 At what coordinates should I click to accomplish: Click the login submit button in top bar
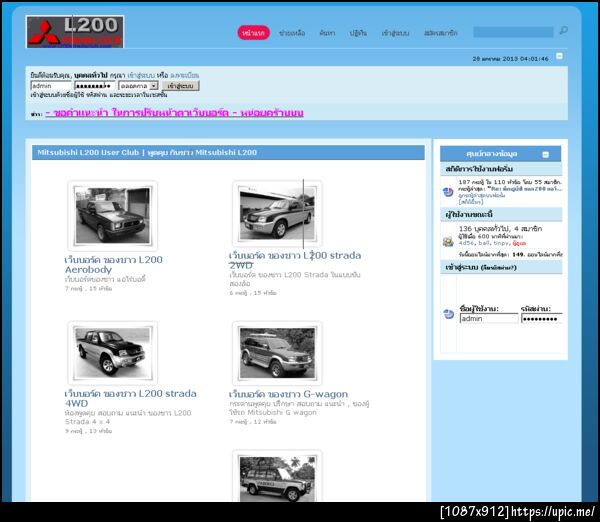[181, 86]
